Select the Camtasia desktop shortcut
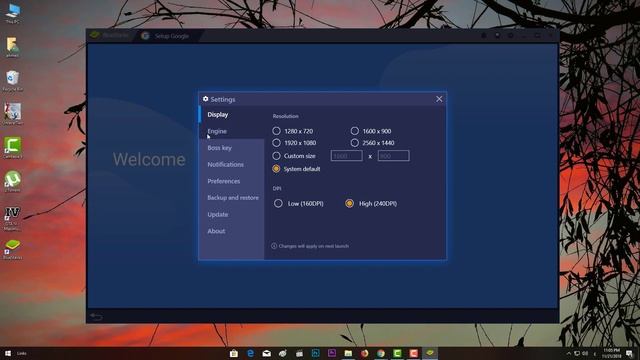640x360 pixels. (13, 148)
